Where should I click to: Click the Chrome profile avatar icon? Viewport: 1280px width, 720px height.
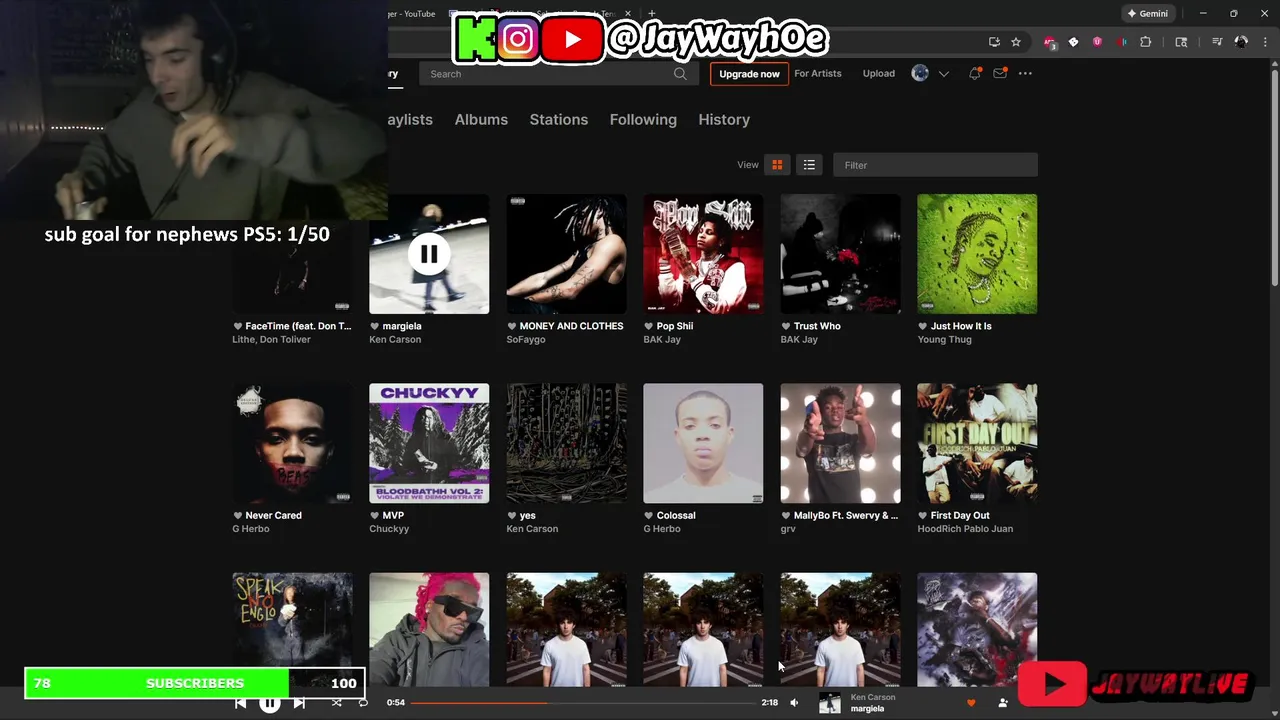(1241, 42)
